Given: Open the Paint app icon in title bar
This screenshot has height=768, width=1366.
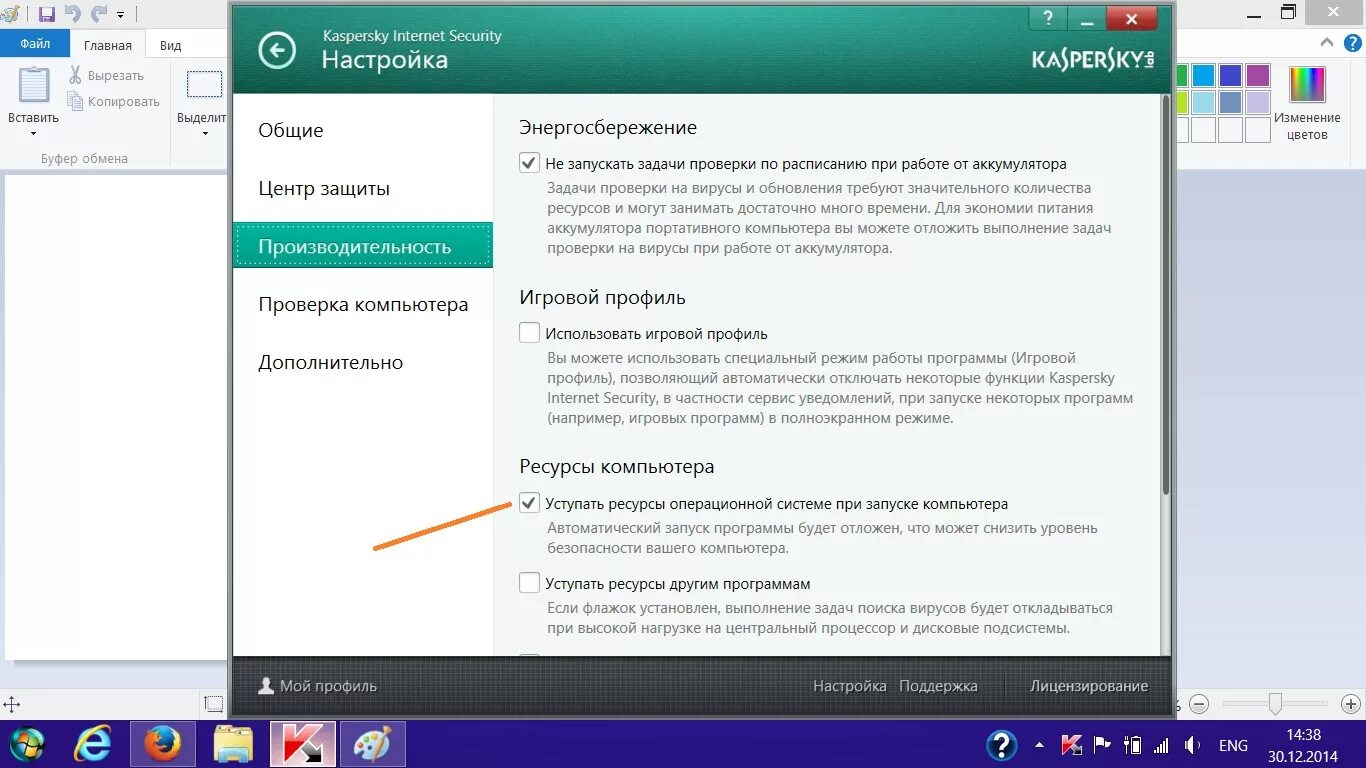Looking at the screenshot, I should tap(10, 14).
